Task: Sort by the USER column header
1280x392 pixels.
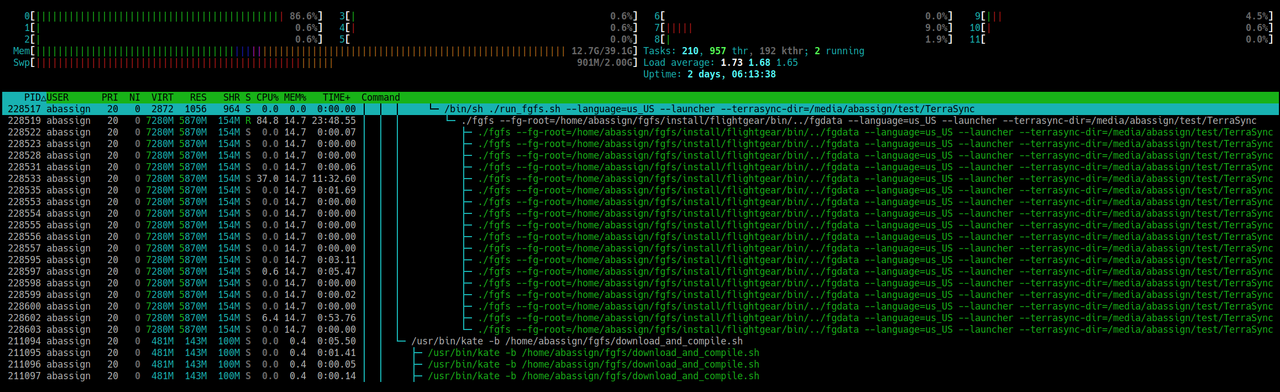Action: click(58, 97)
